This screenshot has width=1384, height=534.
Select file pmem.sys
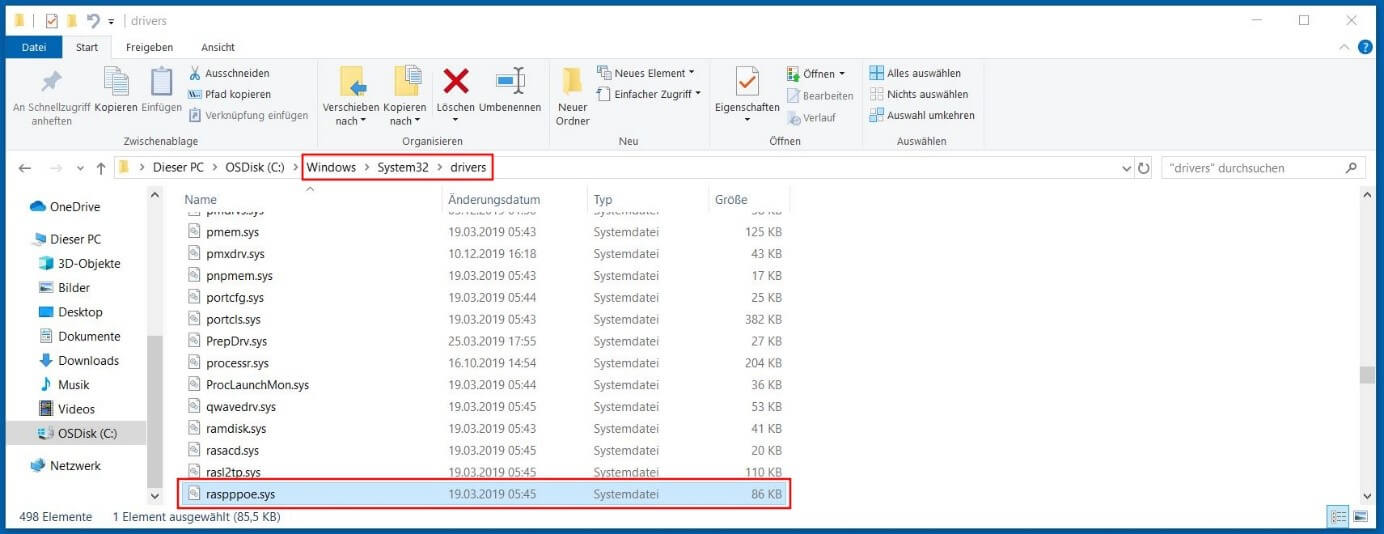[x=483, y=231]
